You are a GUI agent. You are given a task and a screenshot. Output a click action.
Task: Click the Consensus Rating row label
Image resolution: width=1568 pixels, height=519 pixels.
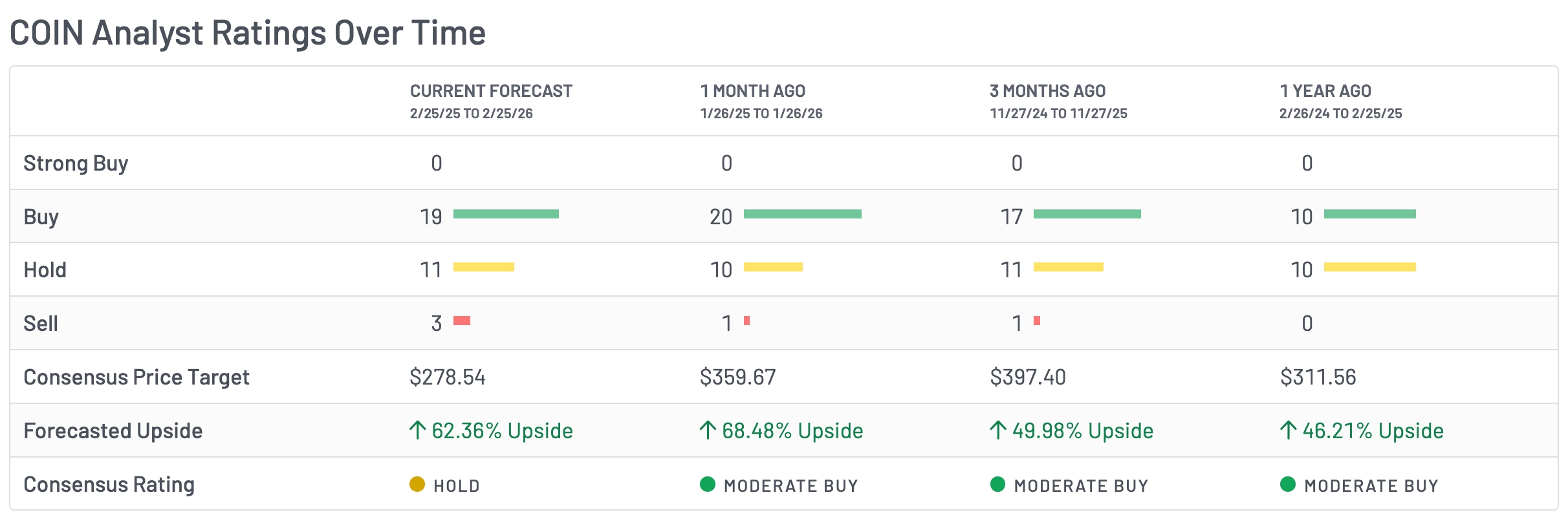(109, 485)
